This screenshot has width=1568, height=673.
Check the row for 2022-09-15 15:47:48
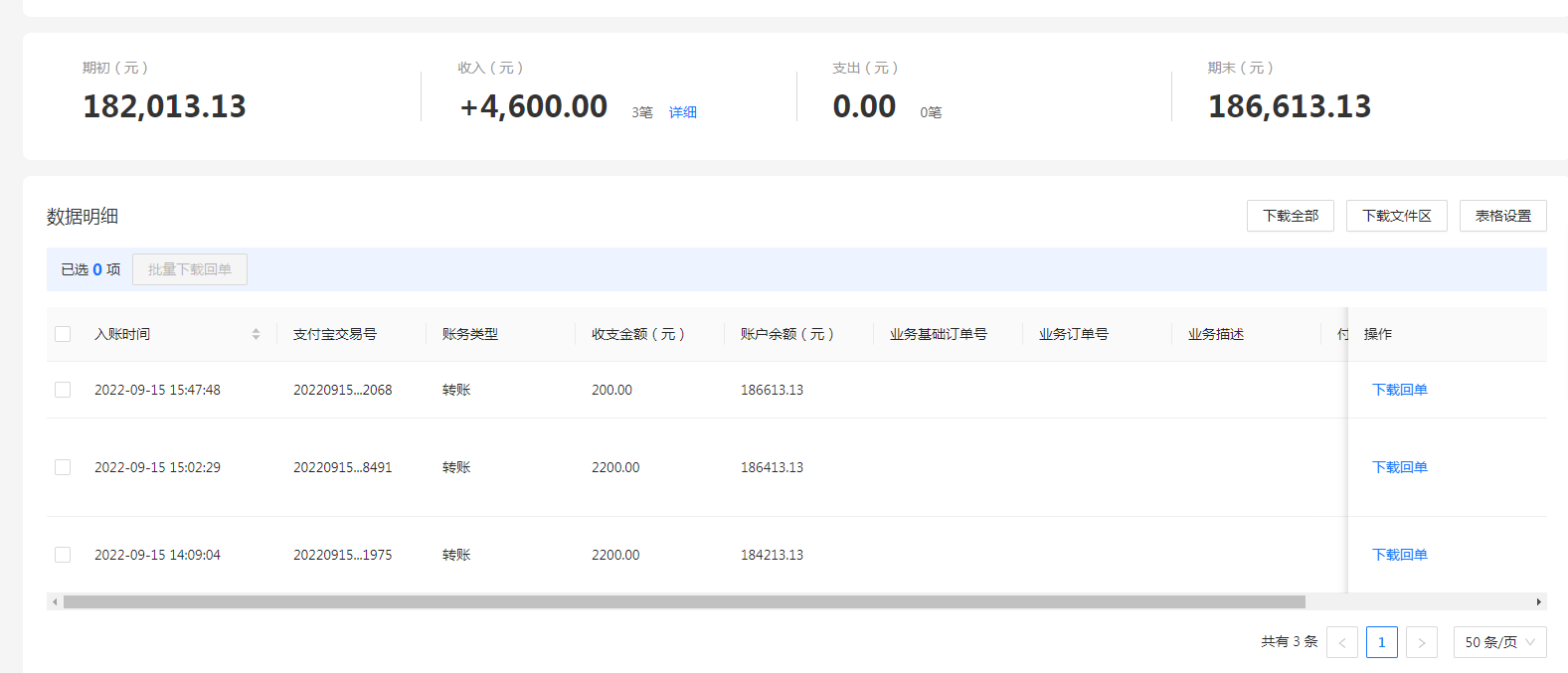(63, 390)
